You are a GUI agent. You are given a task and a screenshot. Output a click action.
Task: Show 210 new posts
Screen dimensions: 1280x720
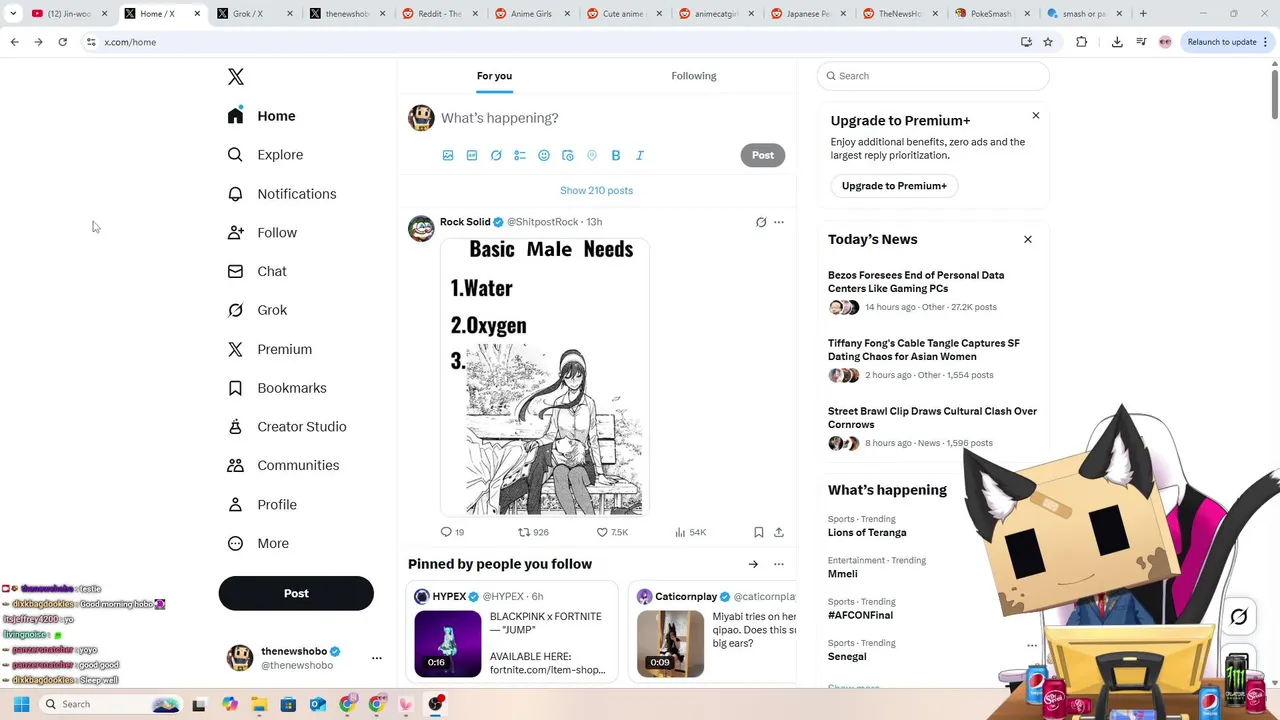click(597, 190)
